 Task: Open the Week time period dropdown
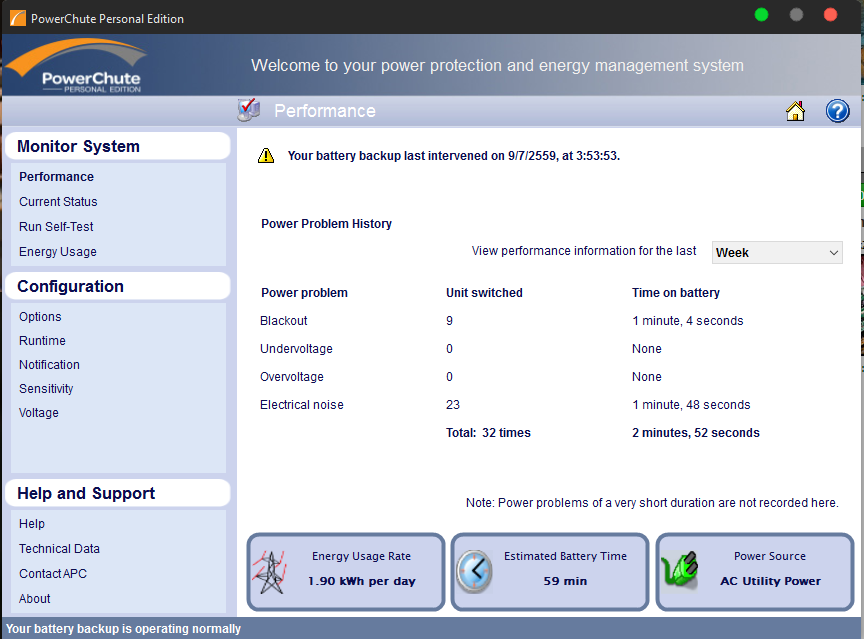click(x=777, y=252)
